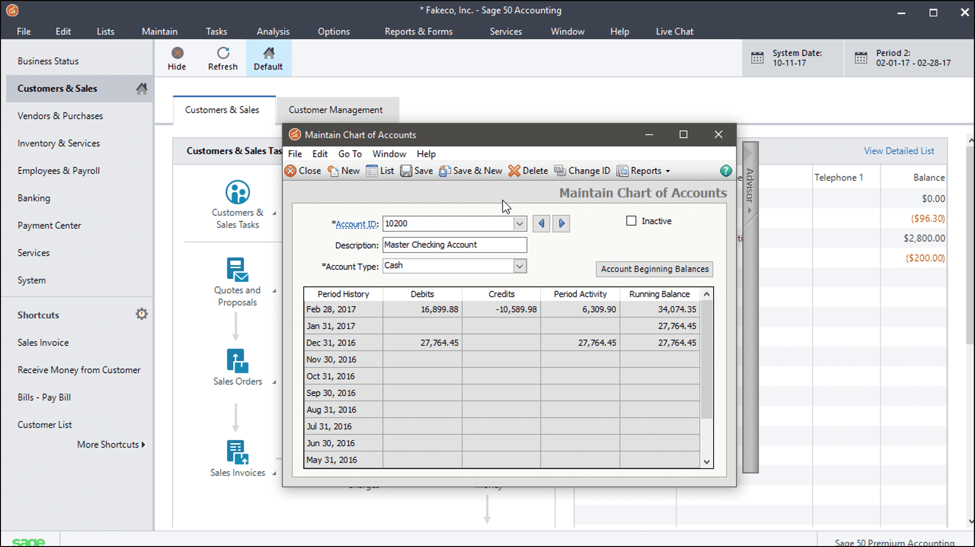Select Employees & Payroll in sidebar
Viewport: 975px width, 547px height.
point(58,170)
